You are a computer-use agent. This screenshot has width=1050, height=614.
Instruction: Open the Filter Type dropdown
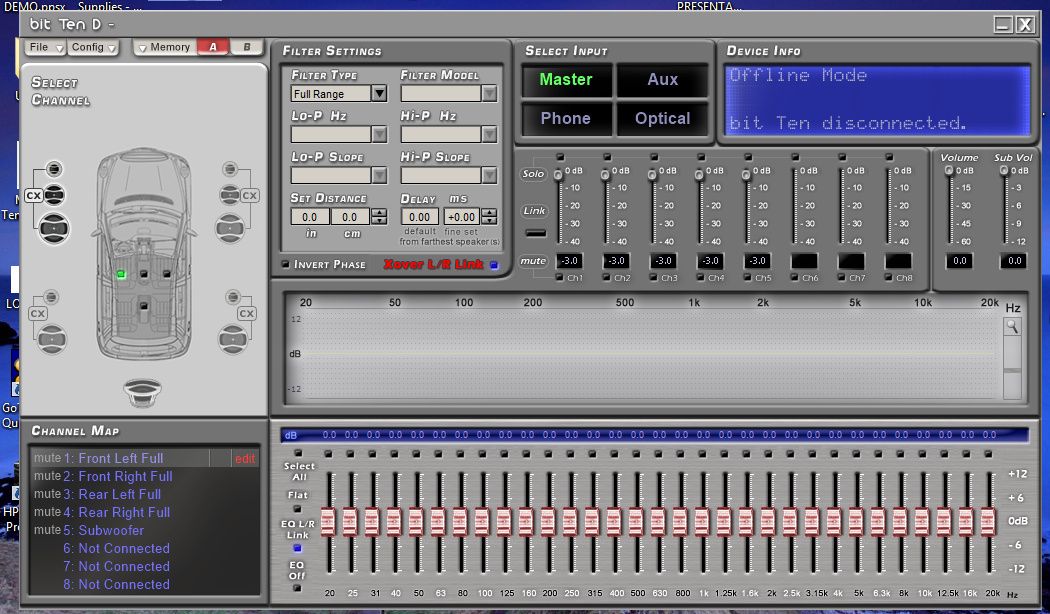pos(378,93)
